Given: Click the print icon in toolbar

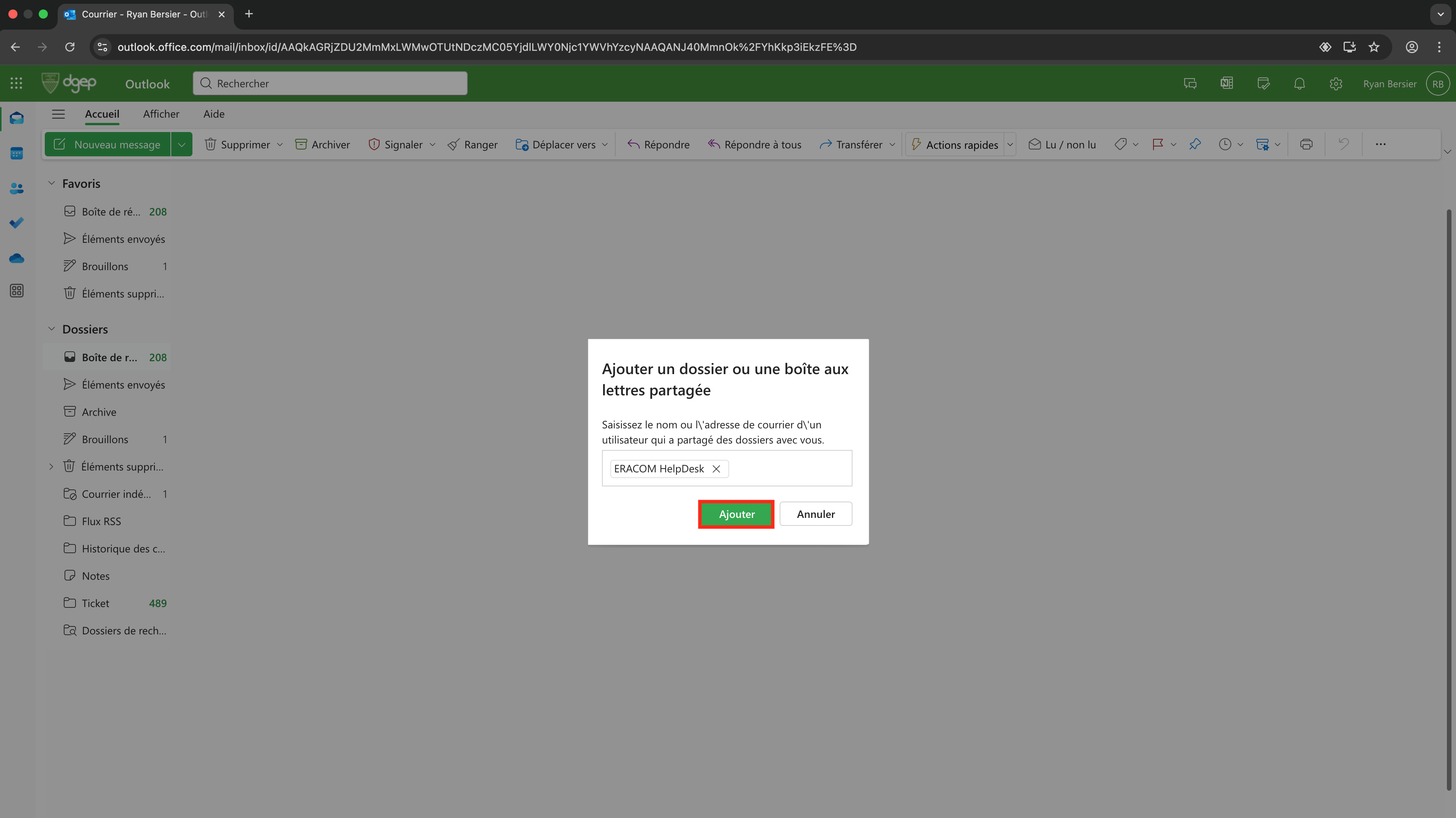Looking at the screenshot, I should coord(1306,145).
